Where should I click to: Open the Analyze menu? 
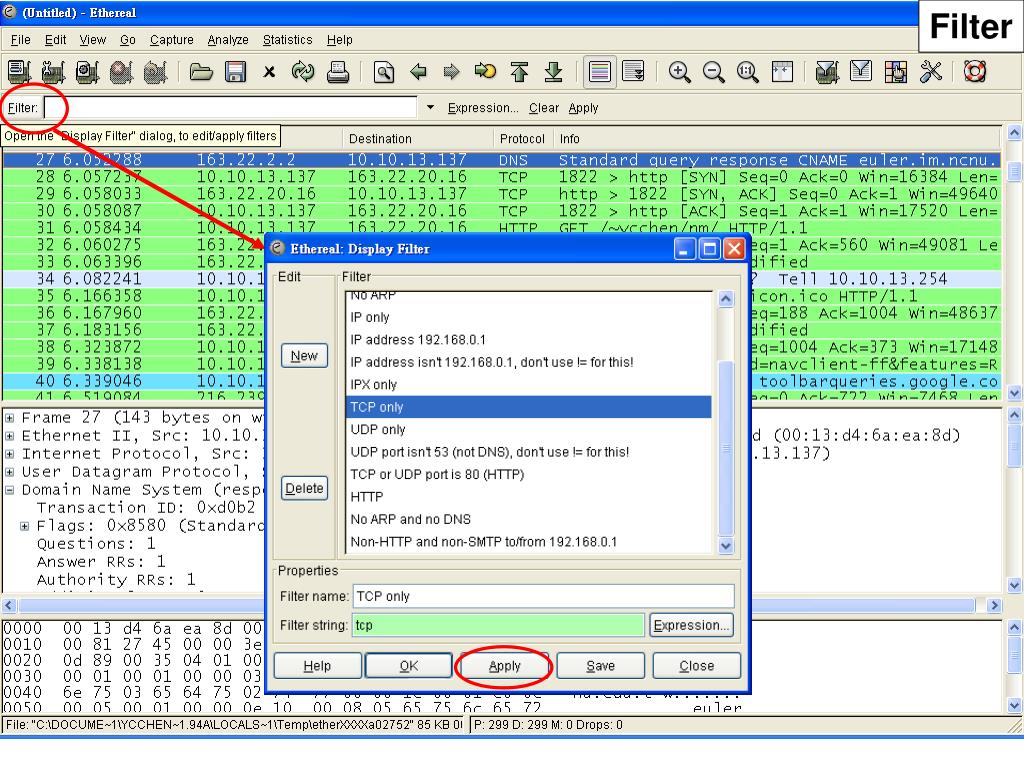[228, 40]
